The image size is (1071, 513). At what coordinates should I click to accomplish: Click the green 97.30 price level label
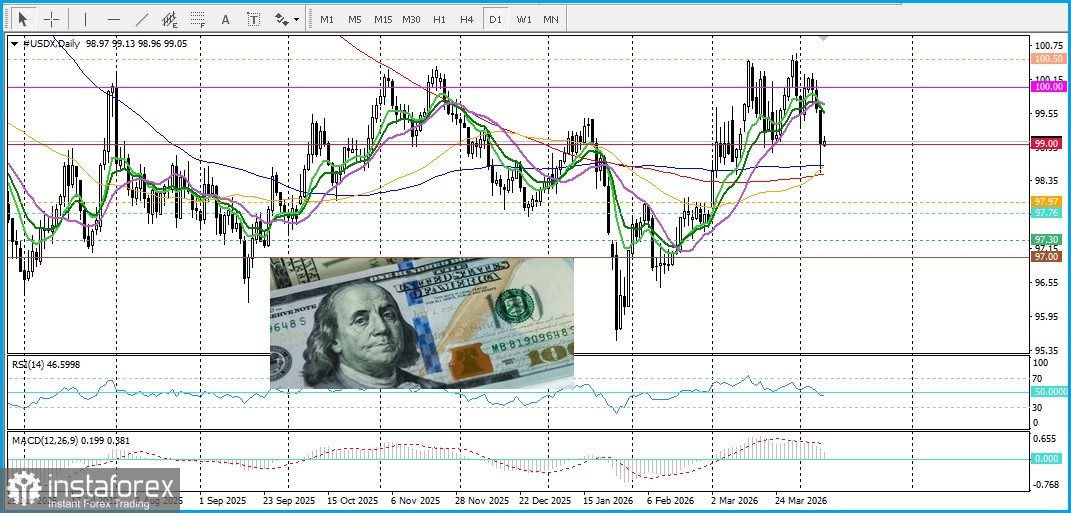(x=1047, y=239)
